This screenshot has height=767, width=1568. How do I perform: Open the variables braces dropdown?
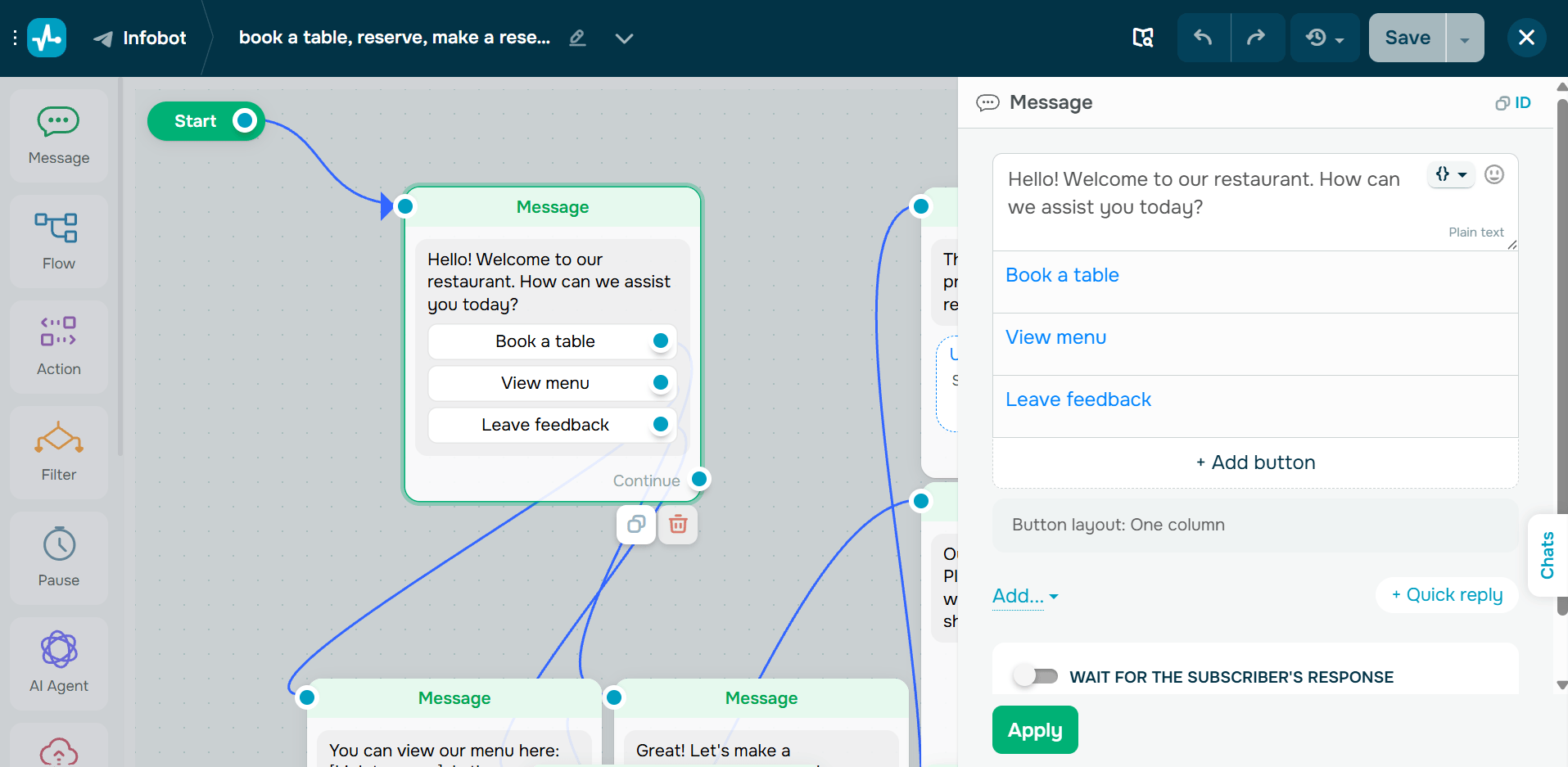click(x=1451, y=174)
